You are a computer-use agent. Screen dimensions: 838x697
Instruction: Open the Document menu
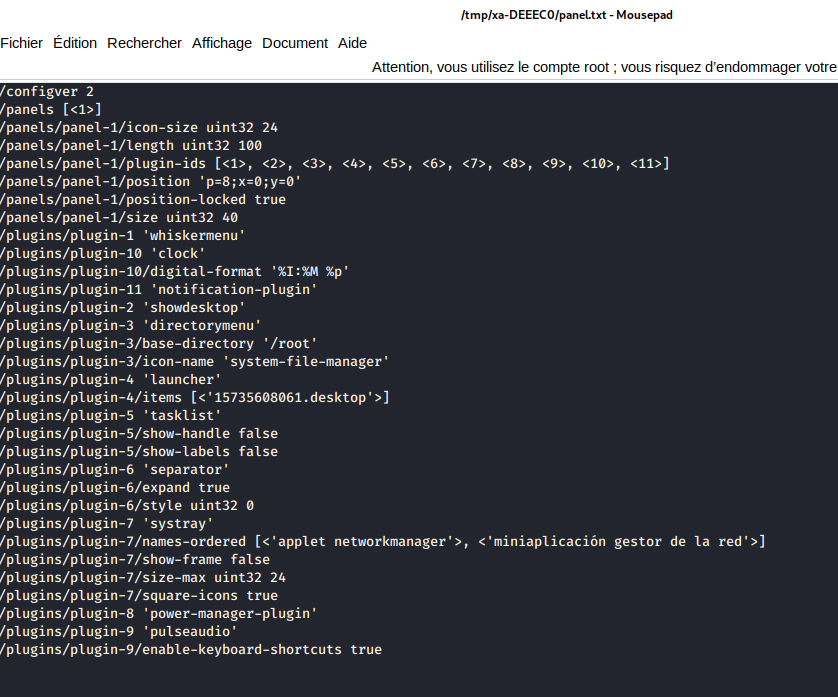[x=295, y=43]
